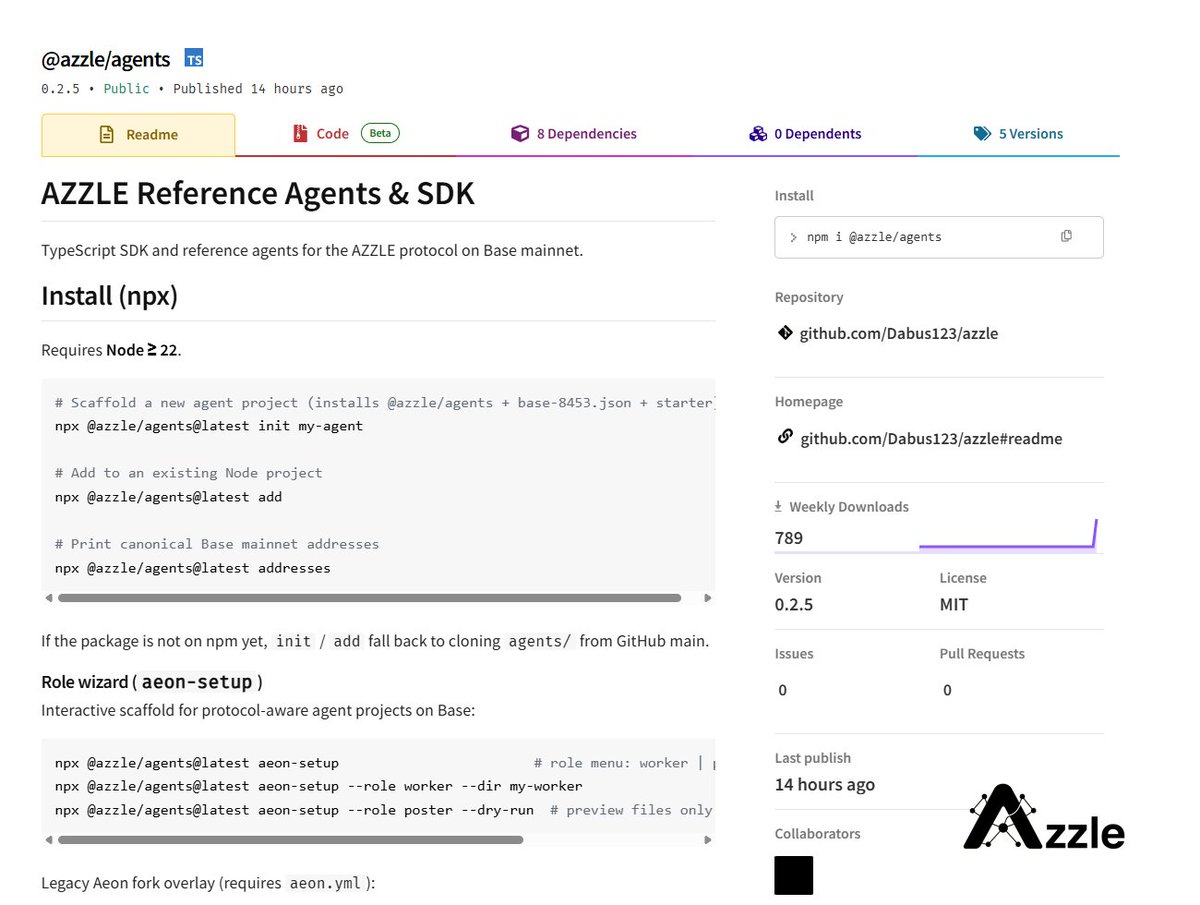Open the 8 Dependencies tab
The width and height of the screenshot is (1200, 905).
[574, 134]
